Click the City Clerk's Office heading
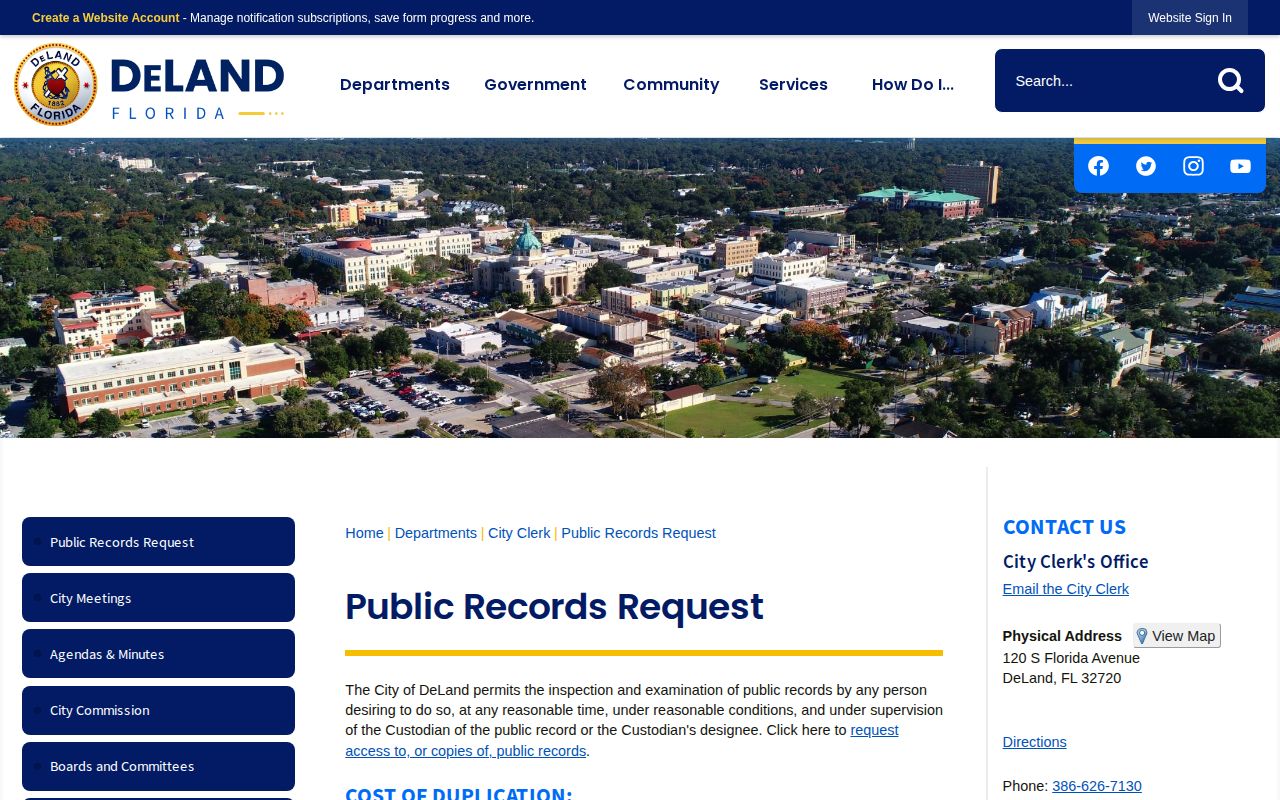Image resolution: width=1280 pixels, height=800 pixels. pos(1076,561)
